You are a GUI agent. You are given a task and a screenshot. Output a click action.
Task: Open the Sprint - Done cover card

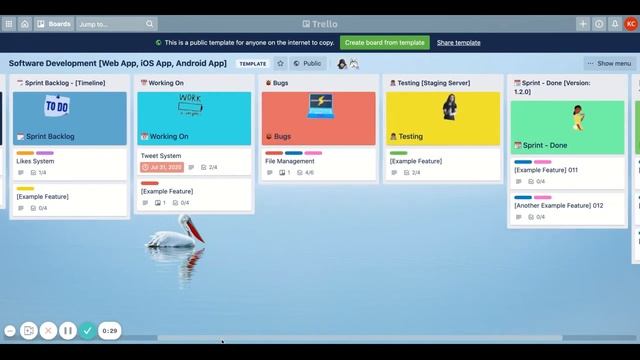tap(567, 127)
